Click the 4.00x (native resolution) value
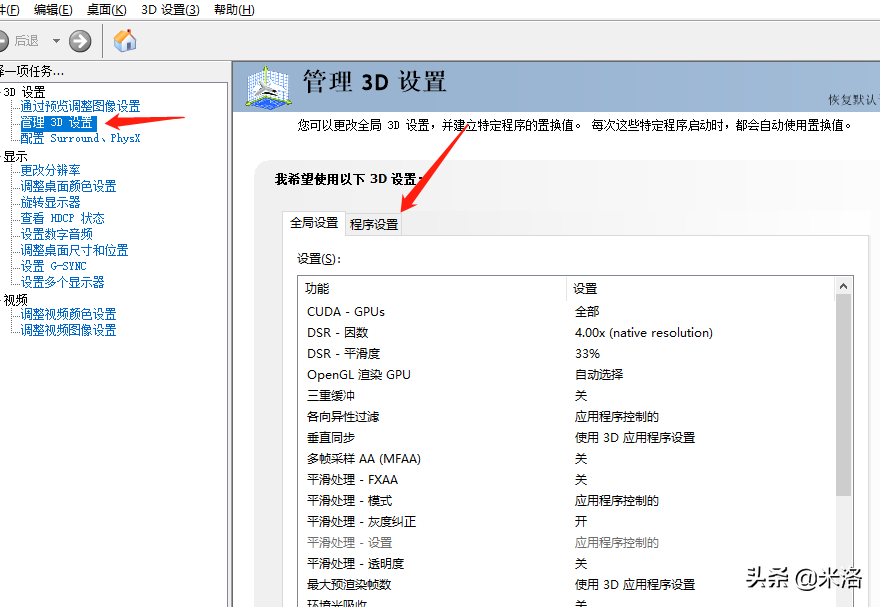The image size is (880, 607). tap(644, 333)
